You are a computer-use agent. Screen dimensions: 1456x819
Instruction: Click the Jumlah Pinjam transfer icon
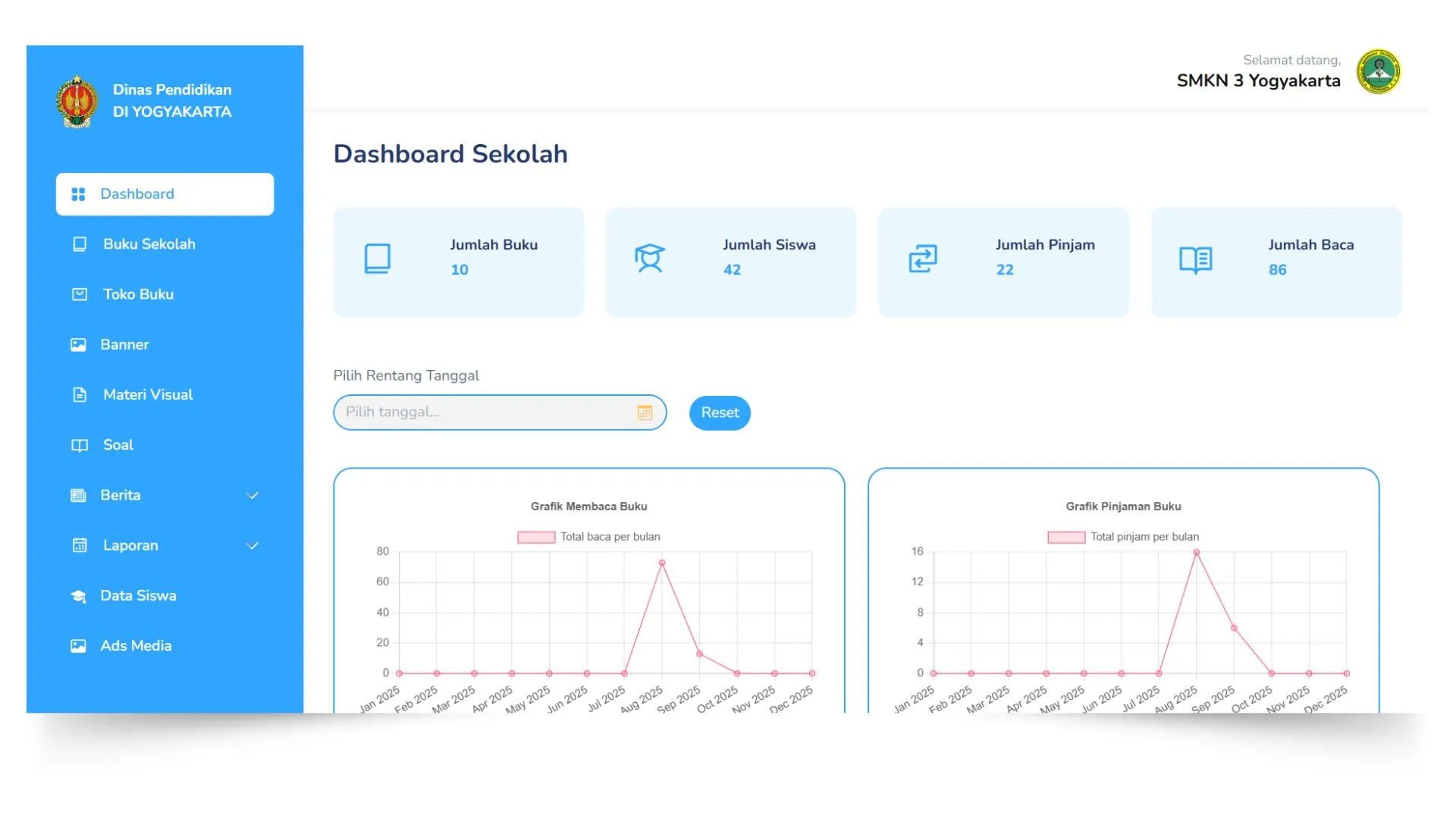pos(922,259)
